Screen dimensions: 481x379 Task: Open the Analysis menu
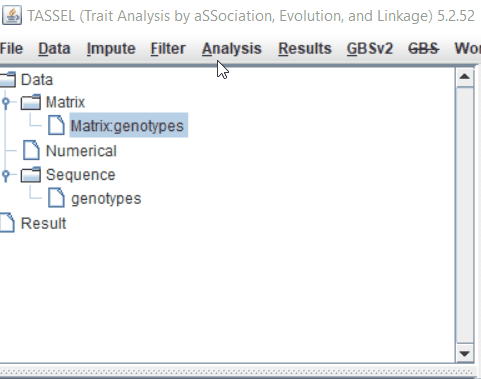[232, 49]
